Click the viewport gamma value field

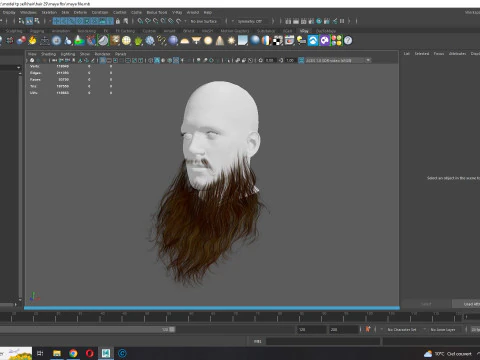(290, 60)
